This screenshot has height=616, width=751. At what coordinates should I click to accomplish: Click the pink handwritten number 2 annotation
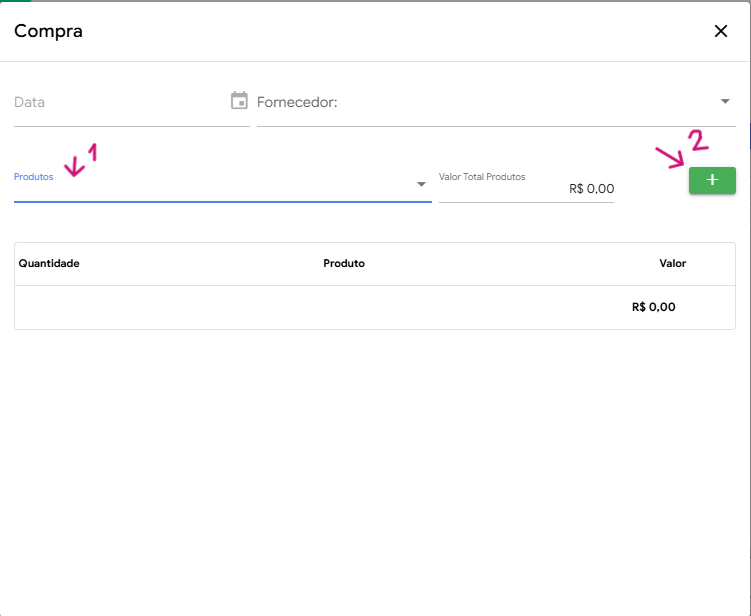tap(696, 141)
